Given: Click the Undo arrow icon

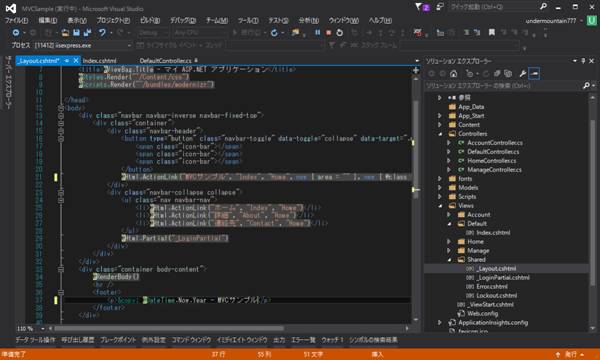Looking at the screenshot, I should click(102, 33).
